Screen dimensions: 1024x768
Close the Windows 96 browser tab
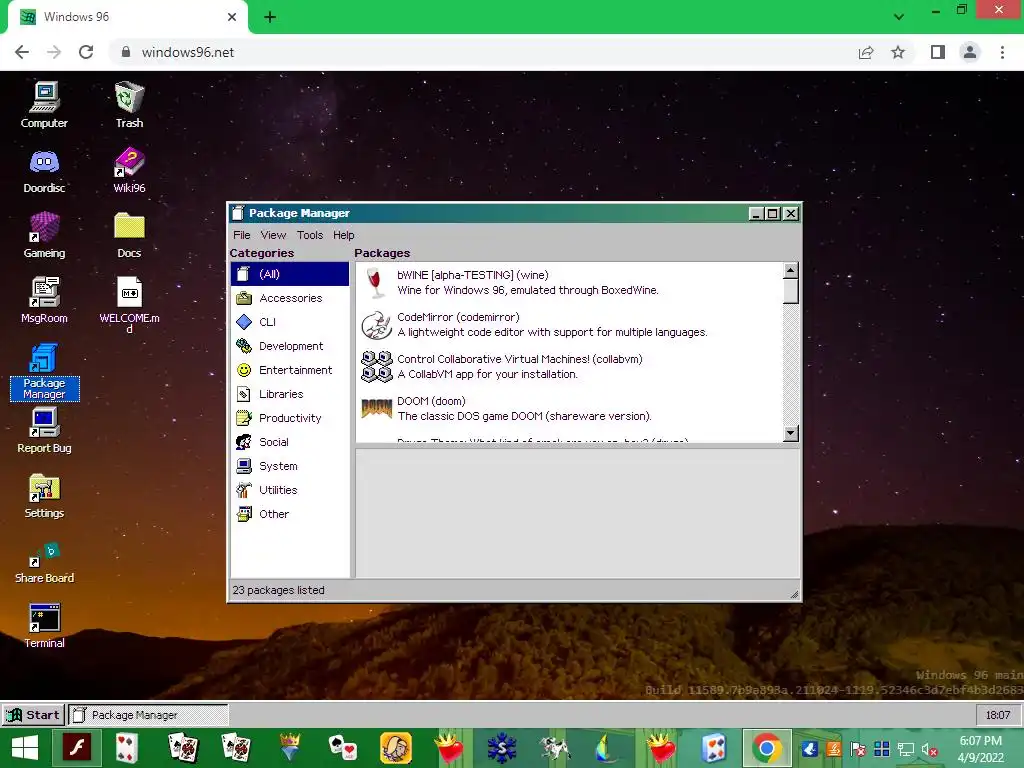coord(232,17)
